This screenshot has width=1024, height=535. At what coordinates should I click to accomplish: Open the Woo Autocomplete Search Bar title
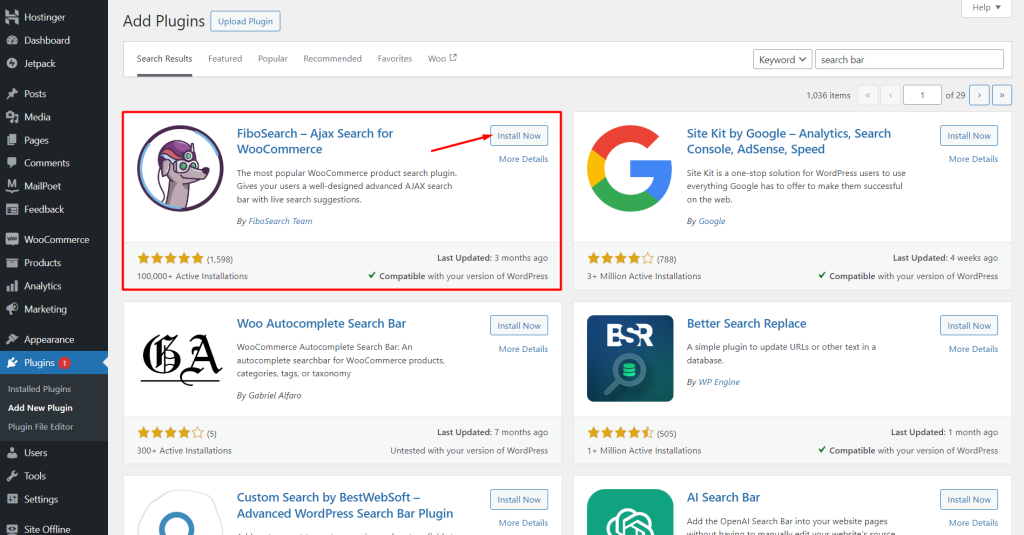tap(321, 323)
